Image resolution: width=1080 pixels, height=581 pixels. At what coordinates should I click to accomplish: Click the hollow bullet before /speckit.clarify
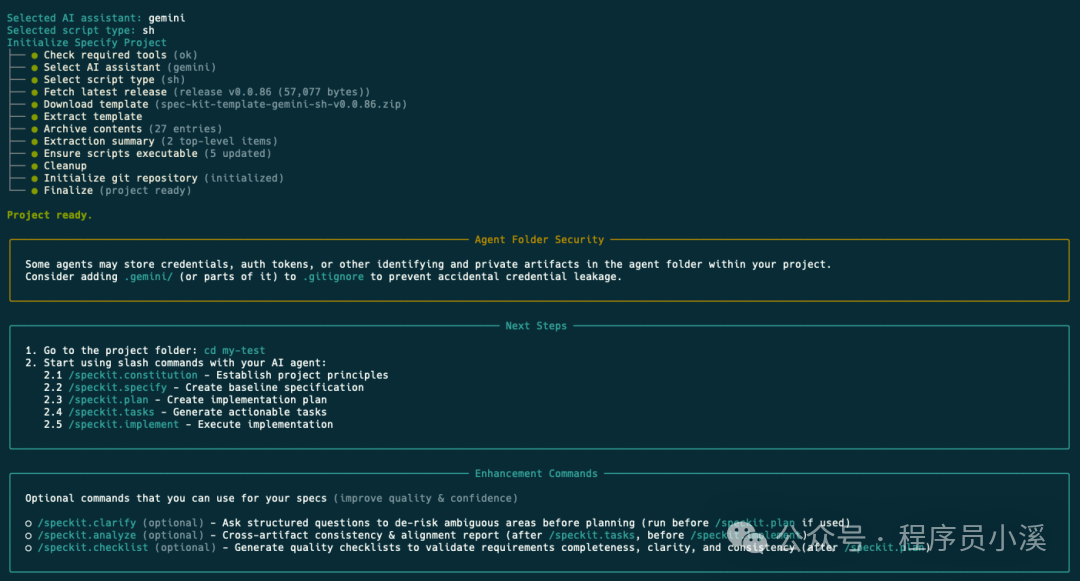(x=29, y=523)
